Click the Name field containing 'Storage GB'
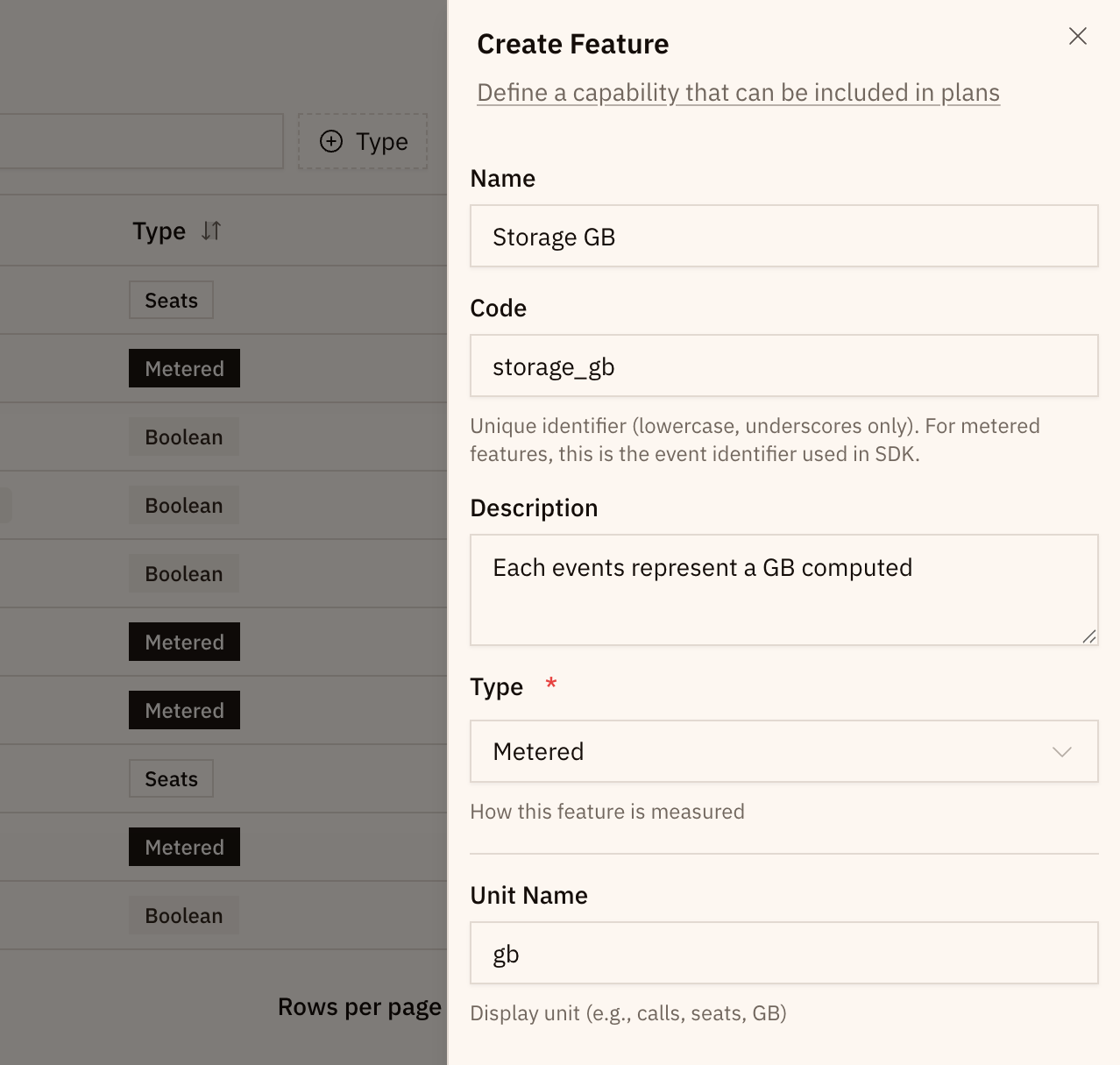Viewport: 1120px width, 1065px height. [784, 236]
